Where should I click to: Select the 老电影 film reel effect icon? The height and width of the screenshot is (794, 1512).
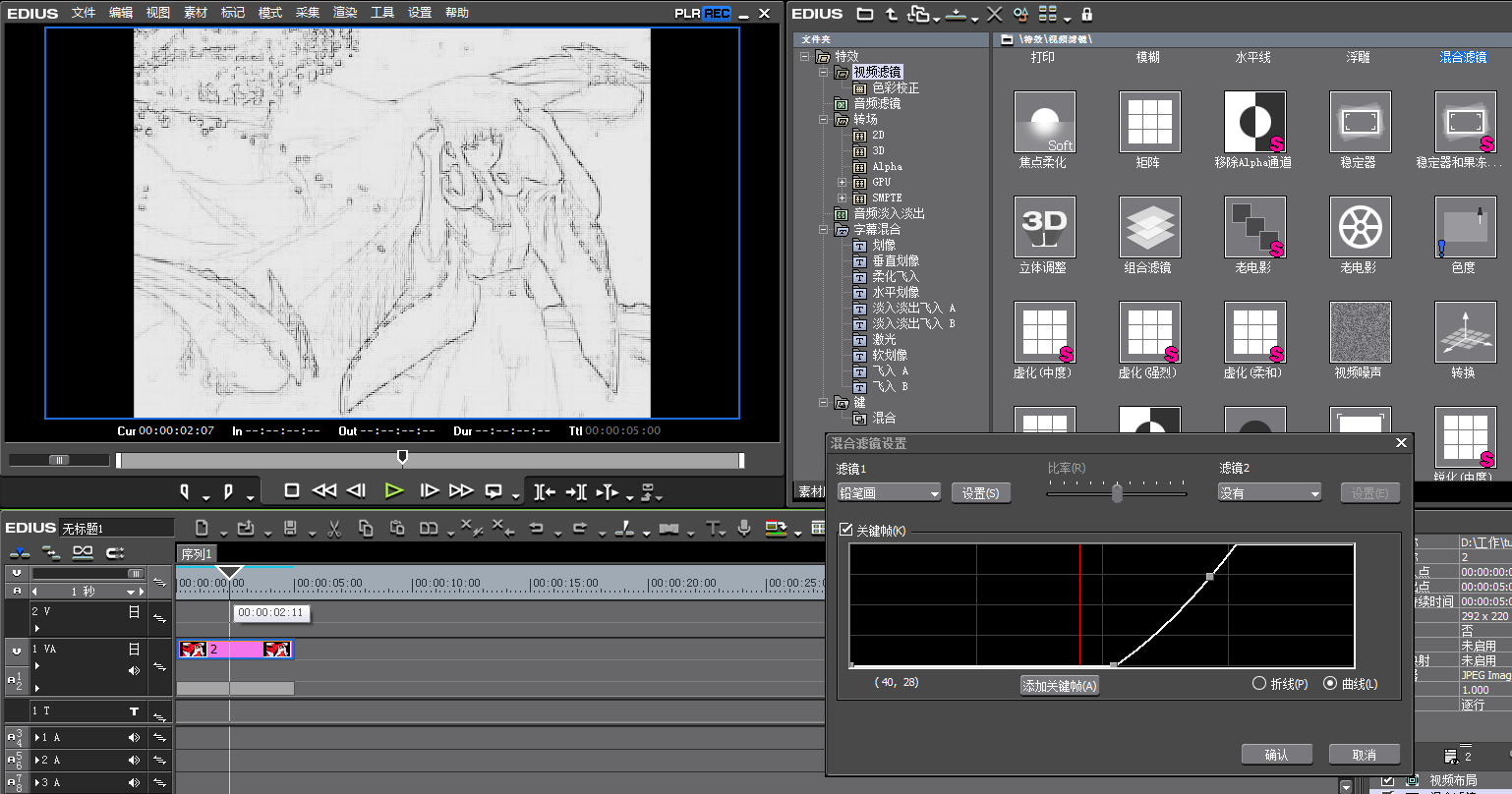1359,227
